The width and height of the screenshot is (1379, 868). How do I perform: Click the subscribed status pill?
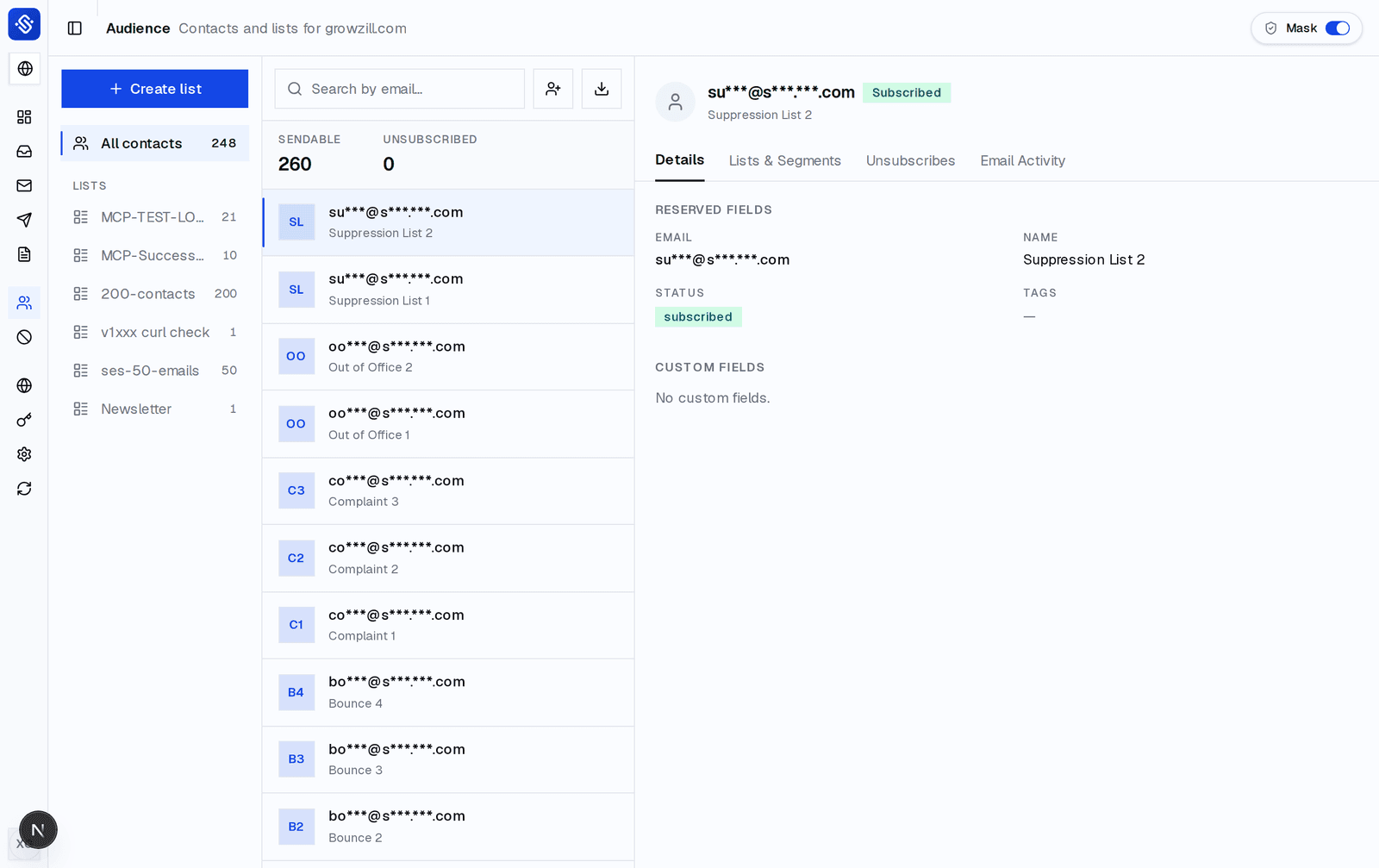[698, 317]
